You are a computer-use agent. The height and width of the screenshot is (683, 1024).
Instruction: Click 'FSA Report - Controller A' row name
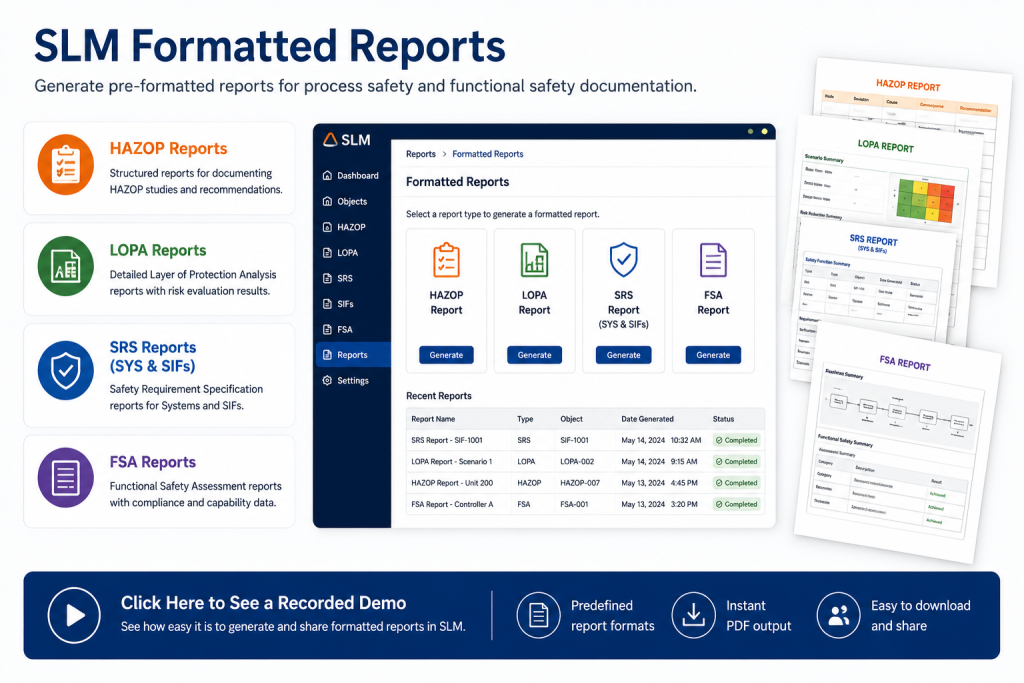click(452, 504)
